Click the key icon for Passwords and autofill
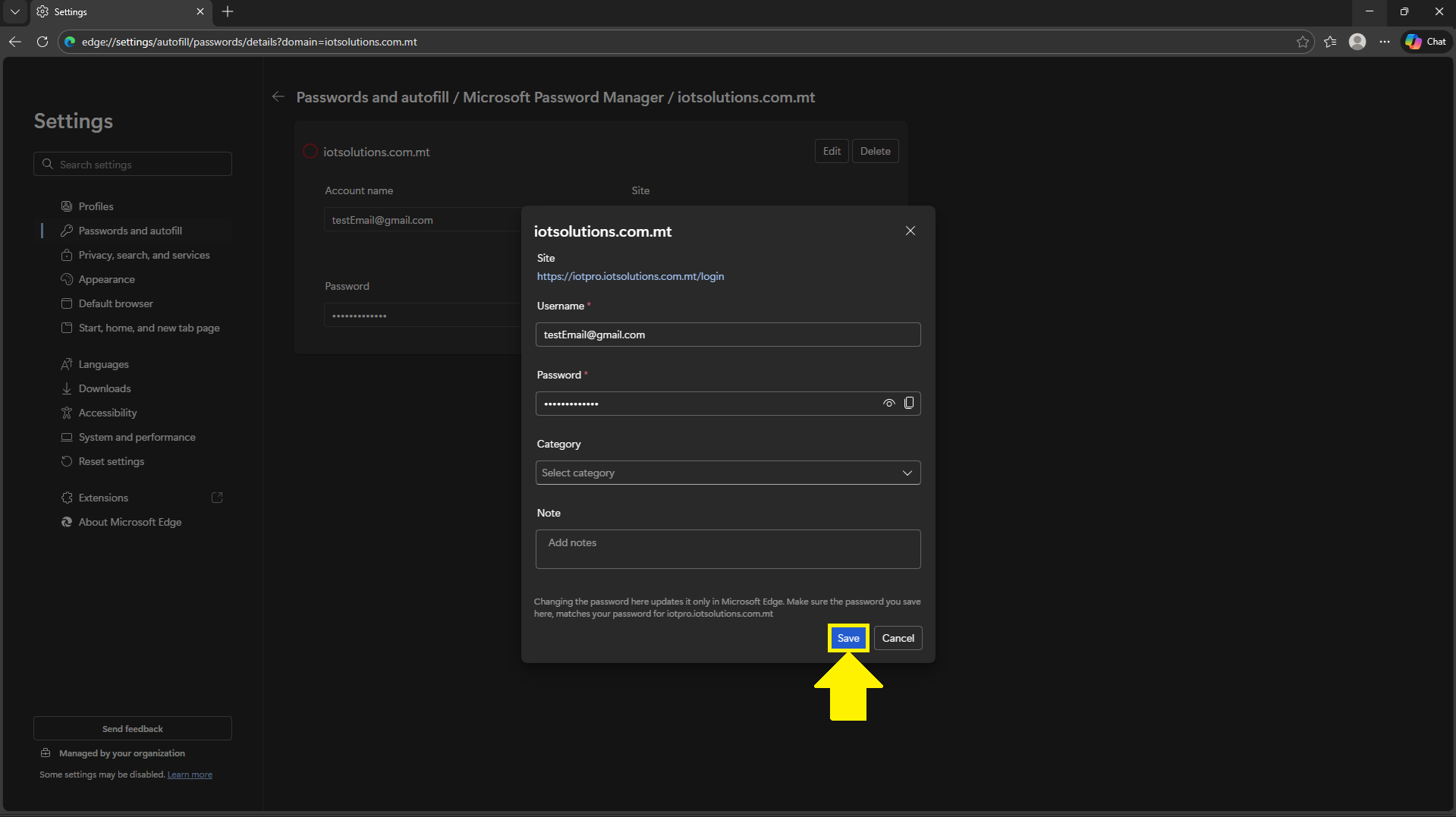The height and width of the screenshot is (817, 1456). pyautogui.click(x=67, y=231)
